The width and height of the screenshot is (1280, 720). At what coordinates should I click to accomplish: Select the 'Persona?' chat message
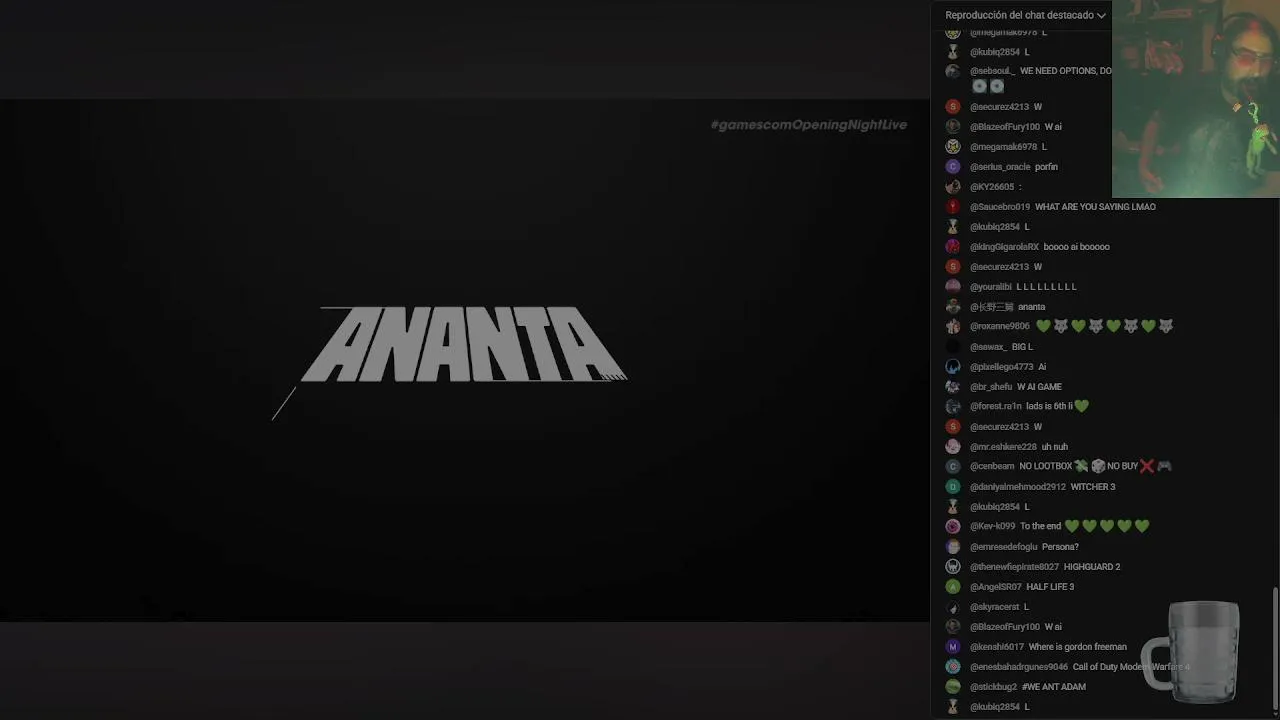(1060, 547)
